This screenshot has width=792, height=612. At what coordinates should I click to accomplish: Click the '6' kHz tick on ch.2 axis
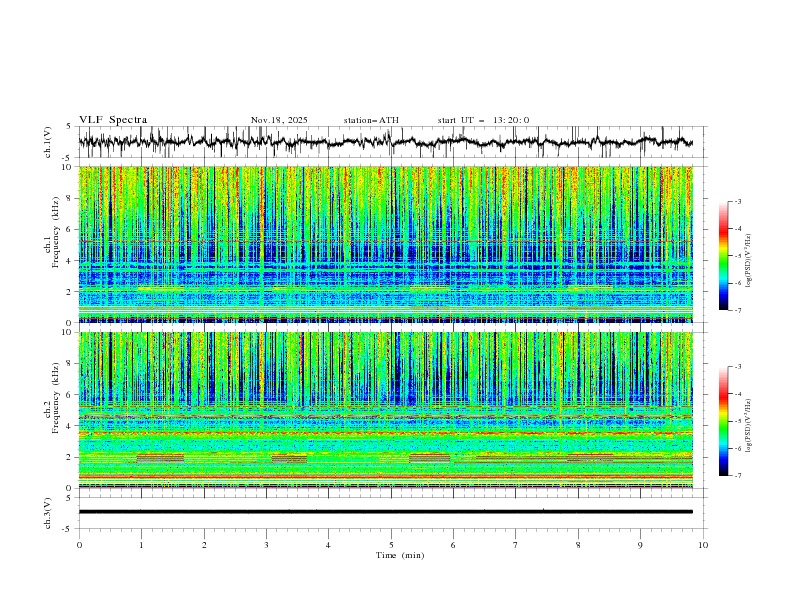[x=71, y=394]
